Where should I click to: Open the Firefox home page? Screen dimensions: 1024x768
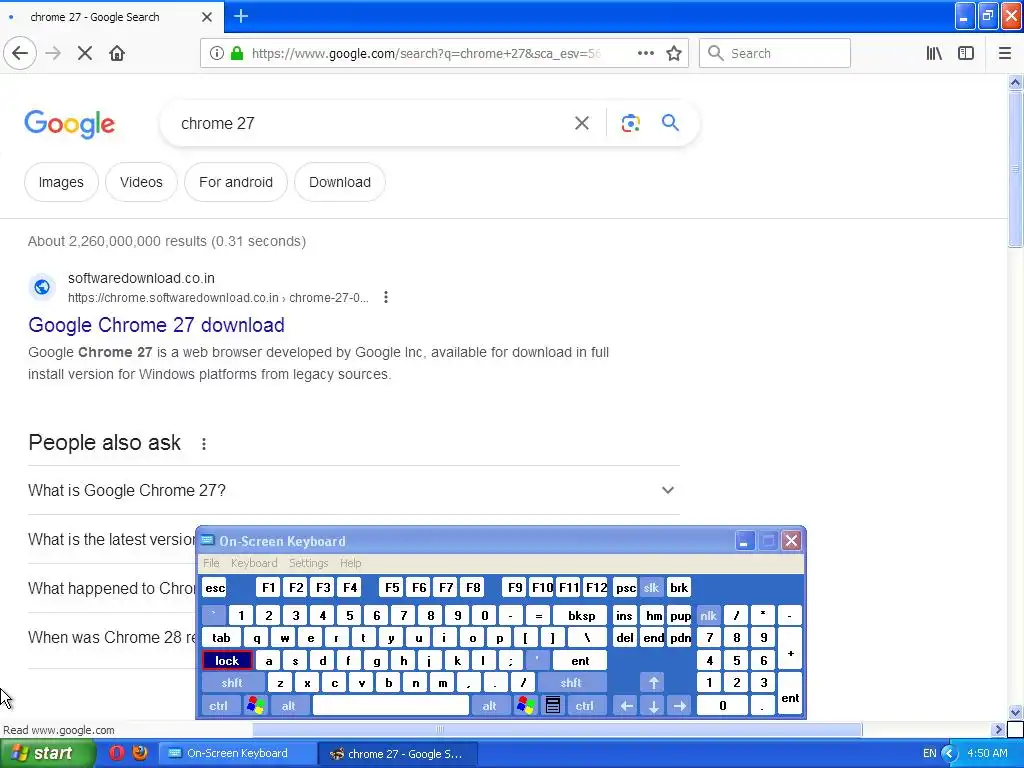coord(117,53)
